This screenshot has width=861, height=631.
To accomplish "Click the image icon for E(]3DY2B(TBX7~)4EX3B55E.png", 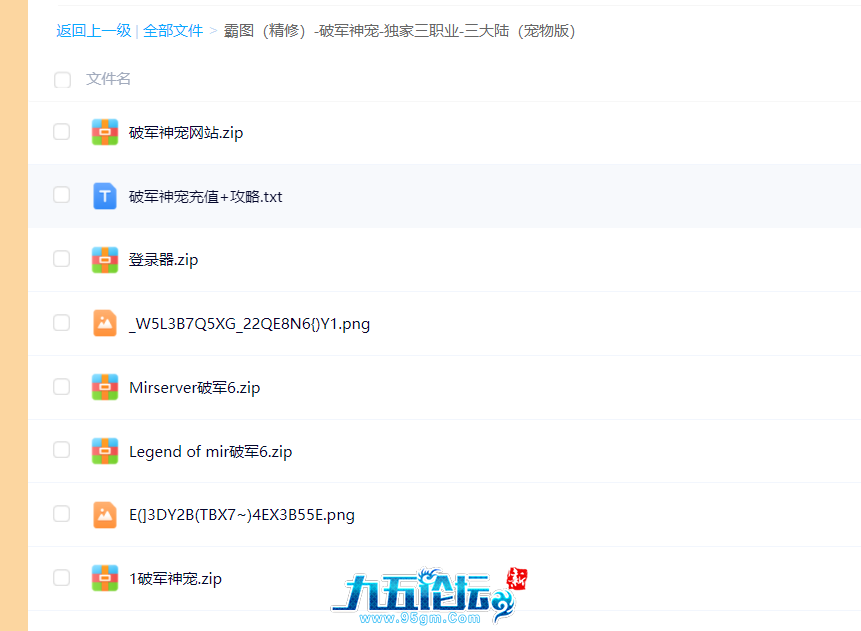I will [105, 515].
